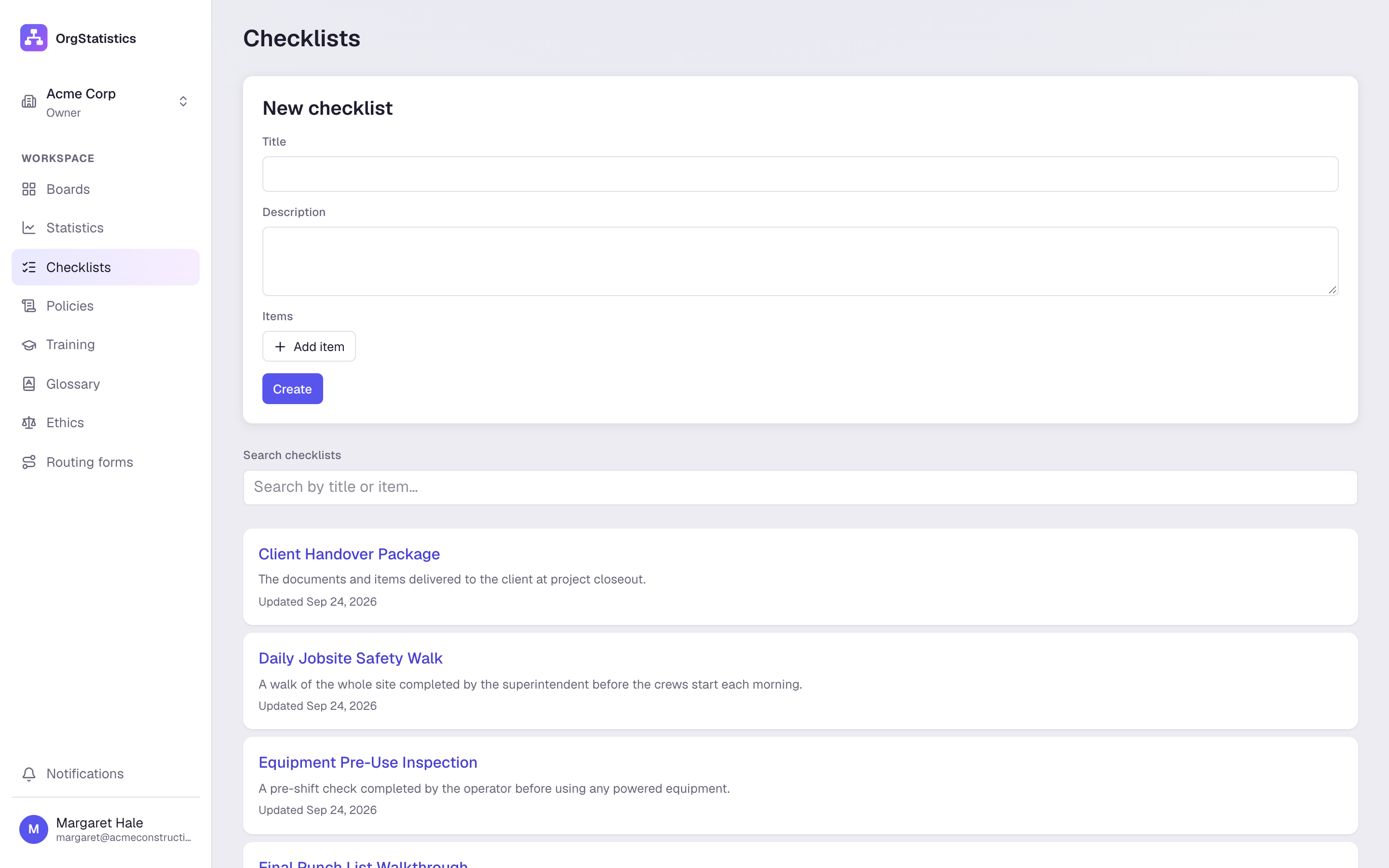Viewport: 1389px width, 868px height.
Task: Click the Policies scroll icon
Action: click(x=29, y=305)
